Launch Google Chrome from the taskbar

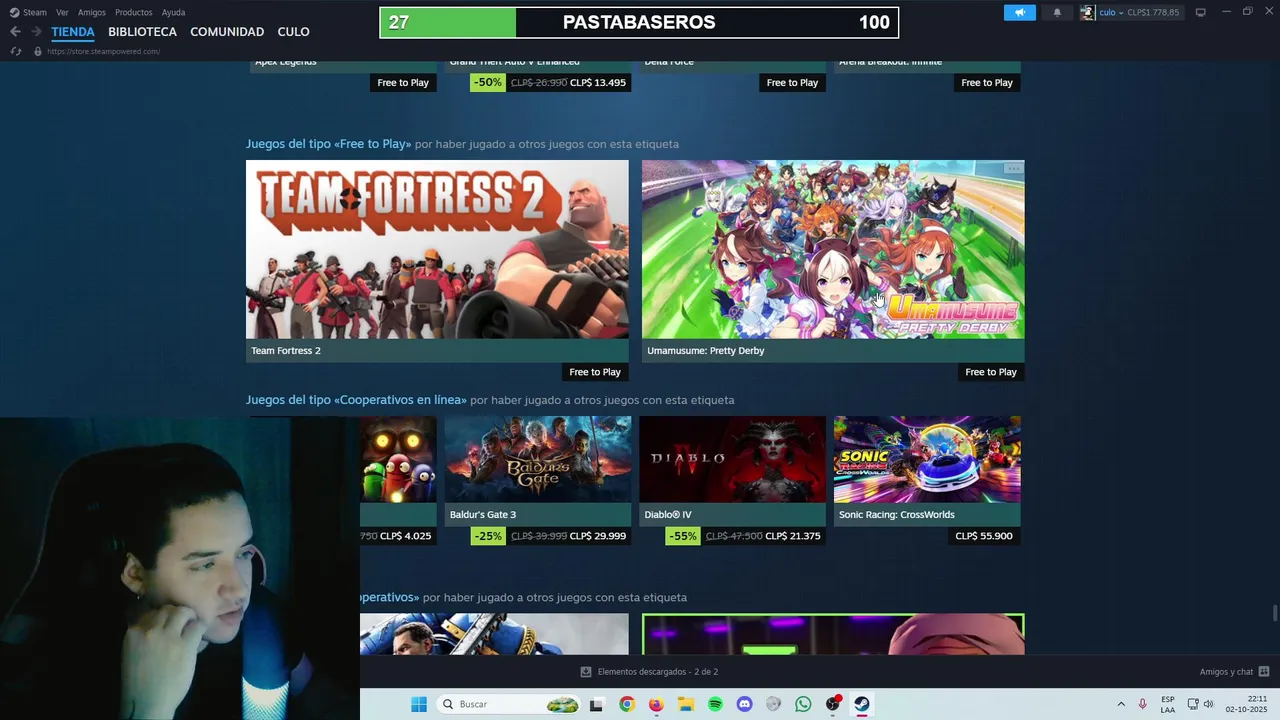[x=626, y=704]
